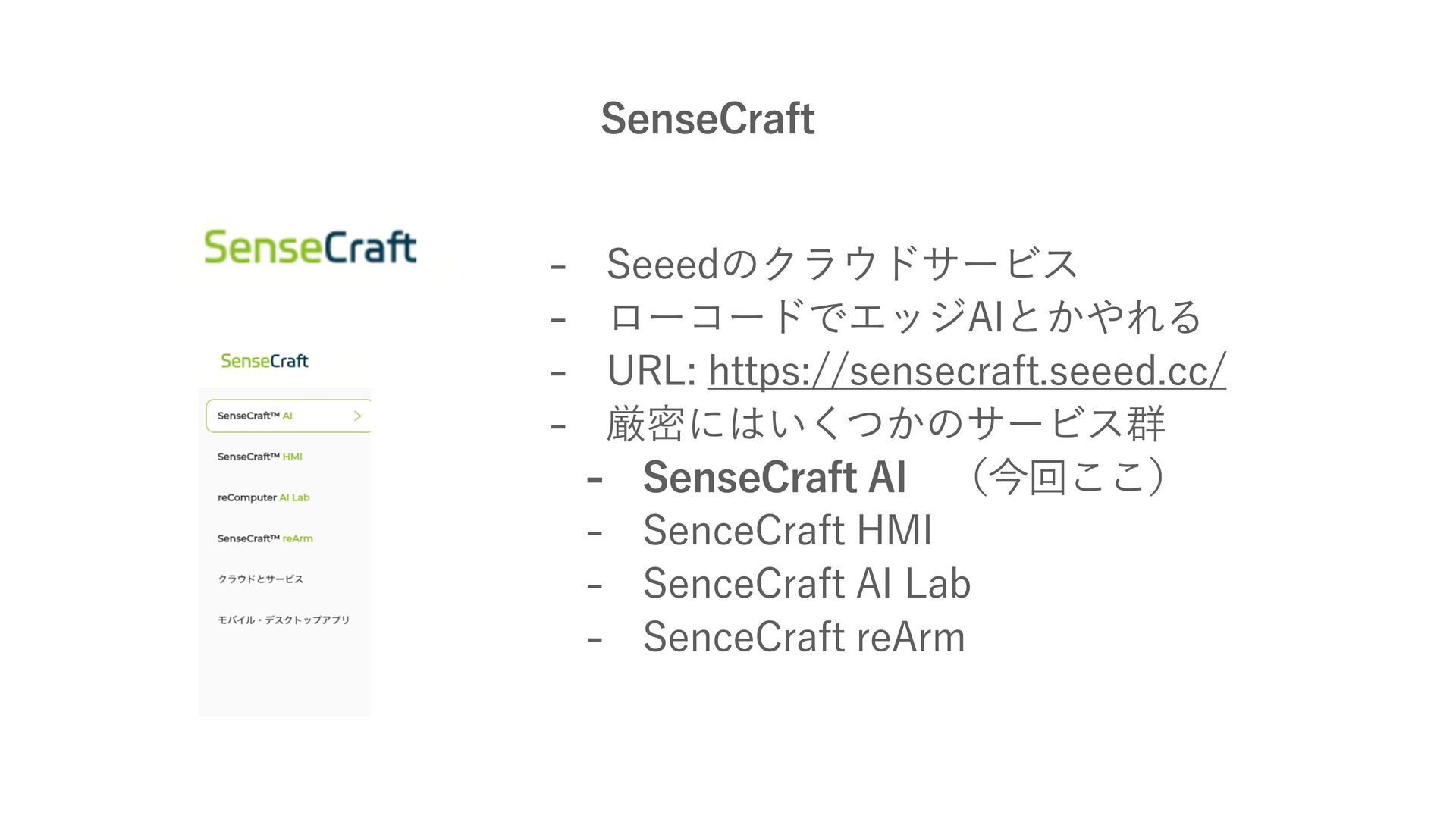This screenshot has width=1456, height=819.
Task: Select the クラウドとサービス sidebar item
Action: tap(260, 579)
